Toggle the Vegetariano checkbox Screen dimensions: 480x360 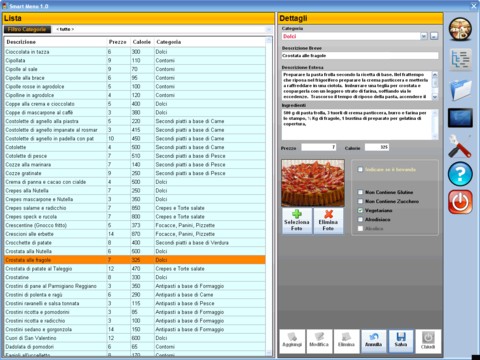tap(360, 211)
